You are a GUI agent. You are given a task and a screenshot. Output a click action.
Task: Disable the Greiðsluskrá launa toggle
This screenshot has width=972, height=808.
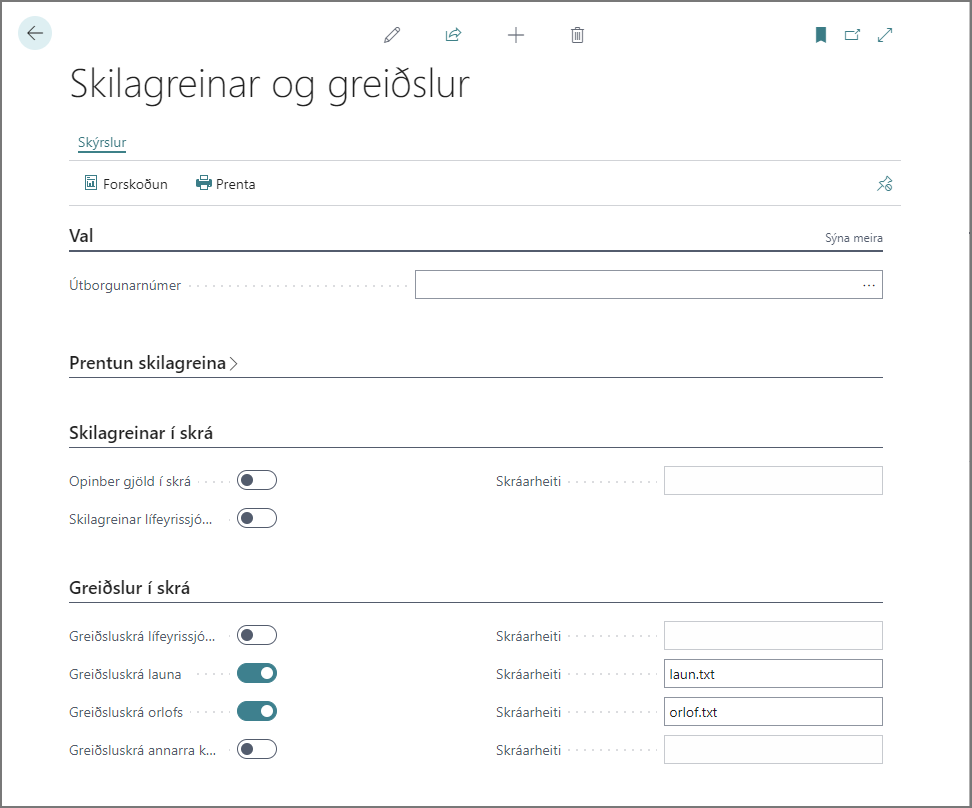(257, 674)
